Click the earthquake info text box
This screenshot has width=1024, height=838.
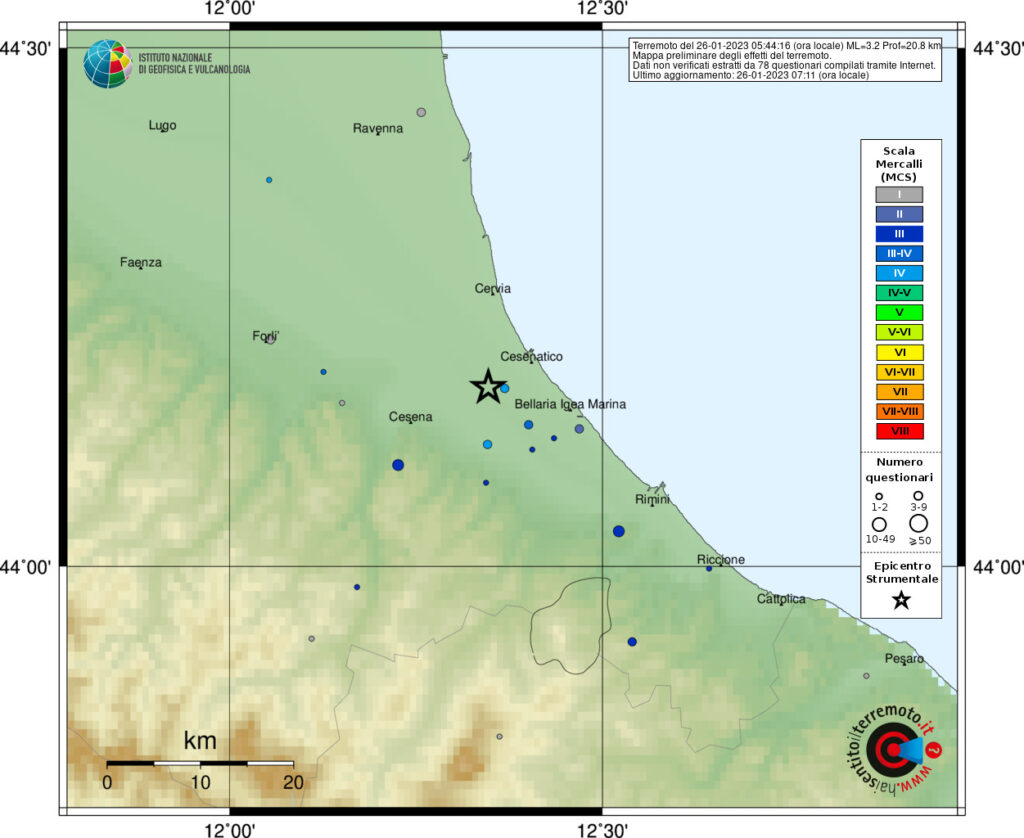point(786,60)
